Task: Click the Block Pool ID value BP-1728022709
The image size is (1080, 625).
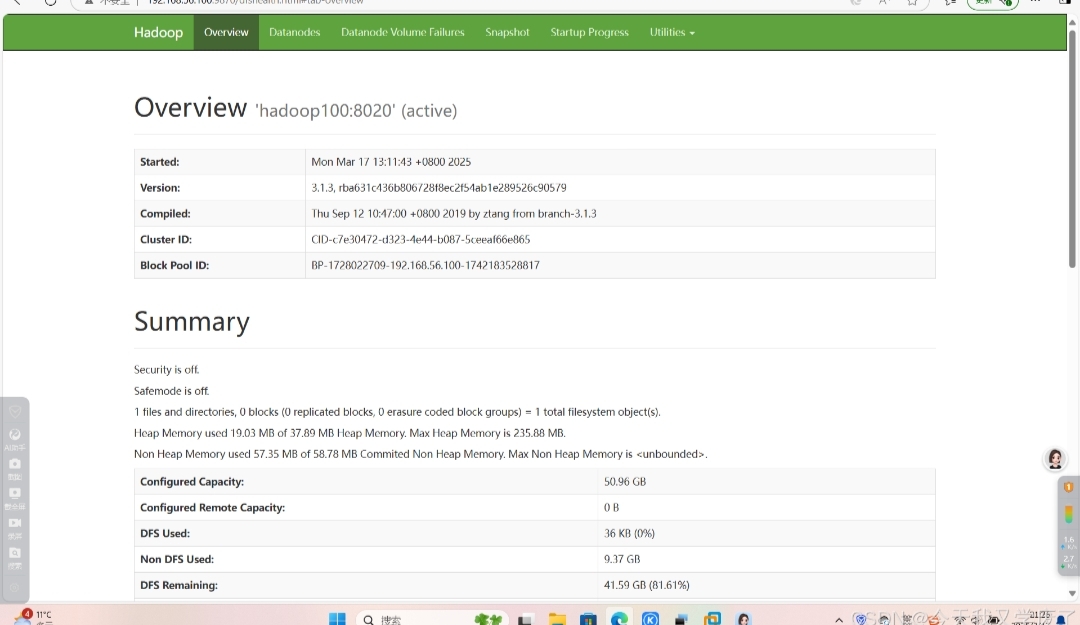Action: 426,265
